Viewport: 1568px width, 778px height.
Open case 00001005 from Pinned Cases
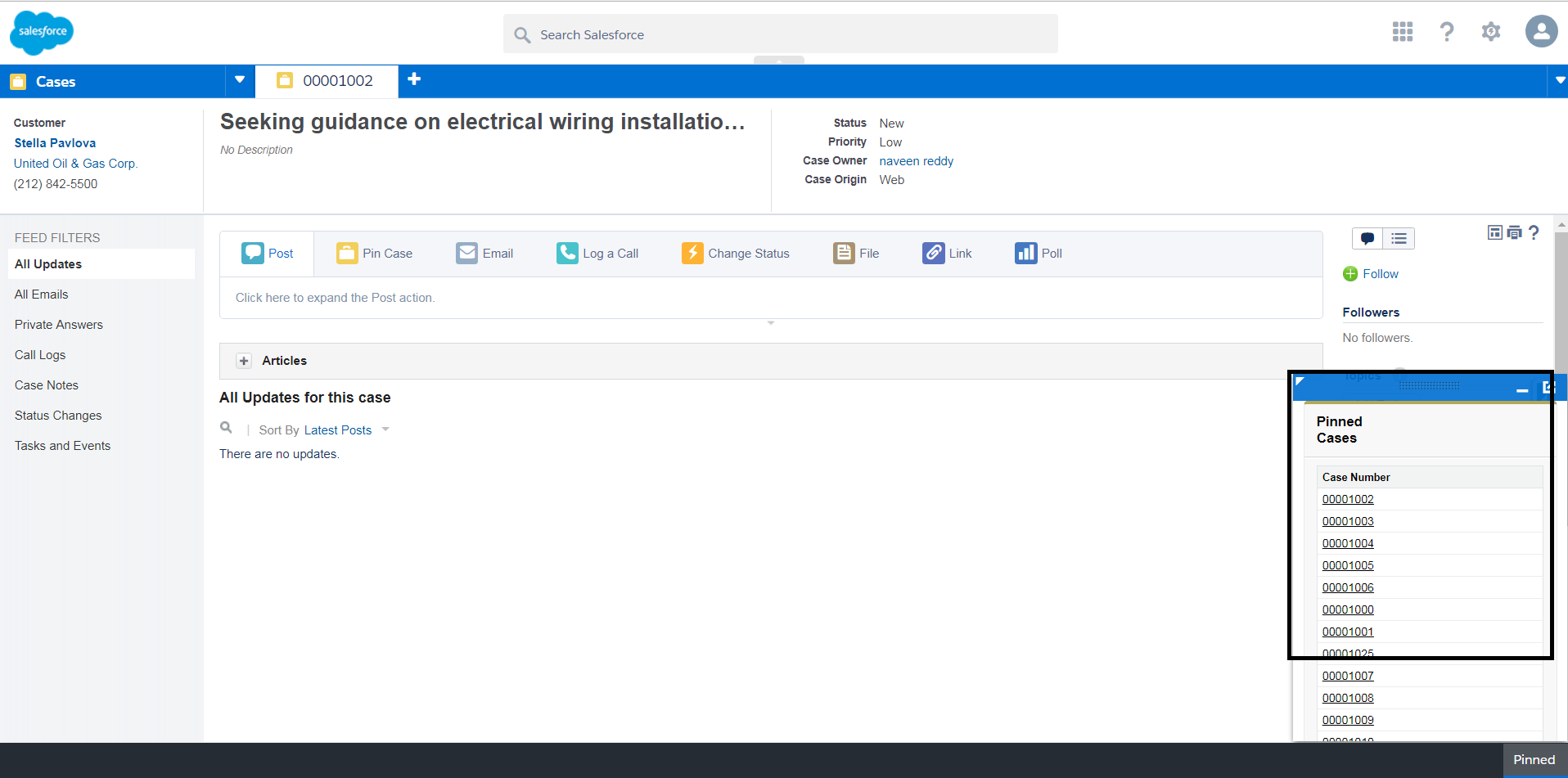(1347, 565)
